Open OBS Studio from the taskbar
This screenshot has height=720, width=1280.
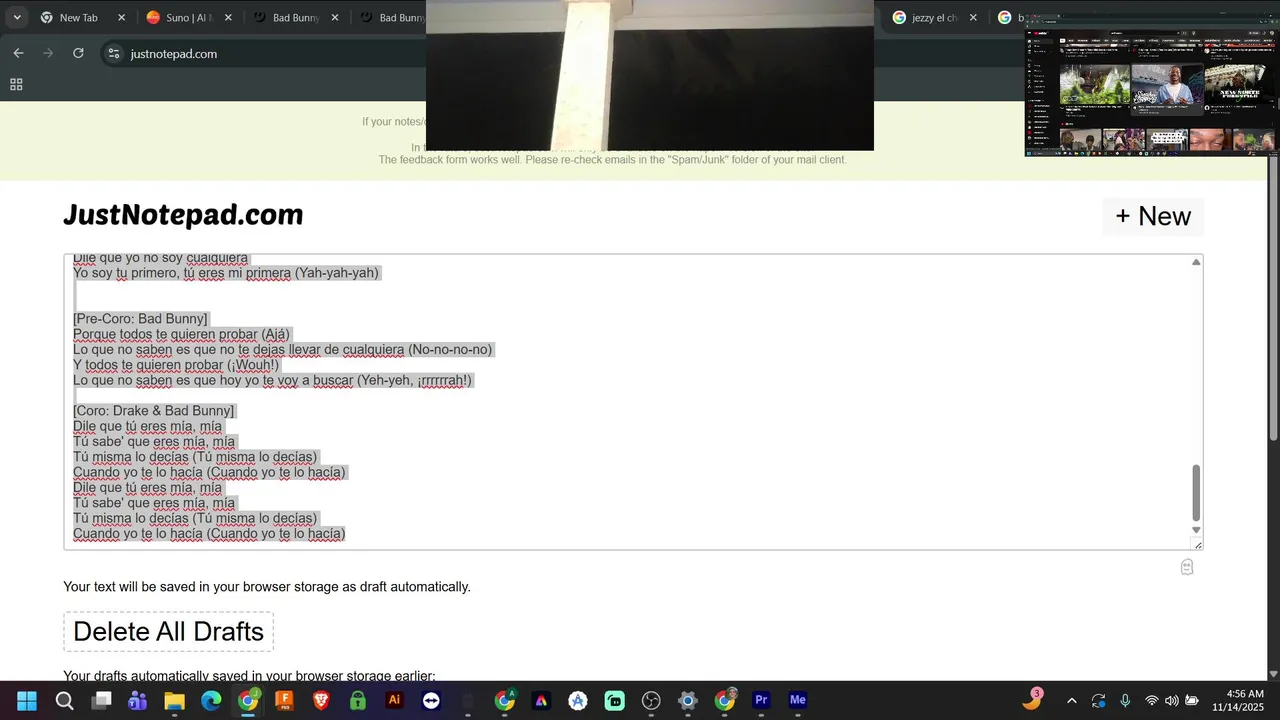651,700
